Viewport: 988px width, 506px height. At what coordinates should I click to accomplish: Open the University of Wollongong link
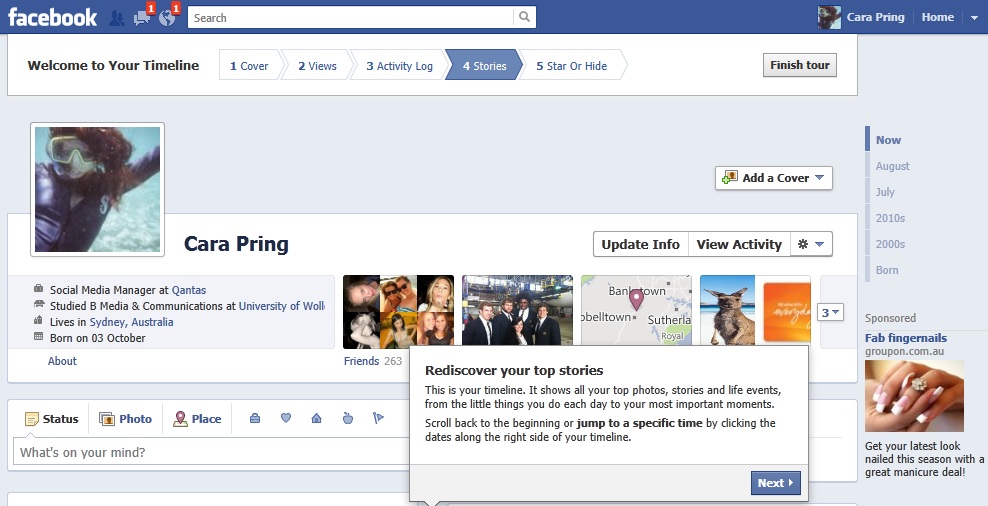[282, 306]
